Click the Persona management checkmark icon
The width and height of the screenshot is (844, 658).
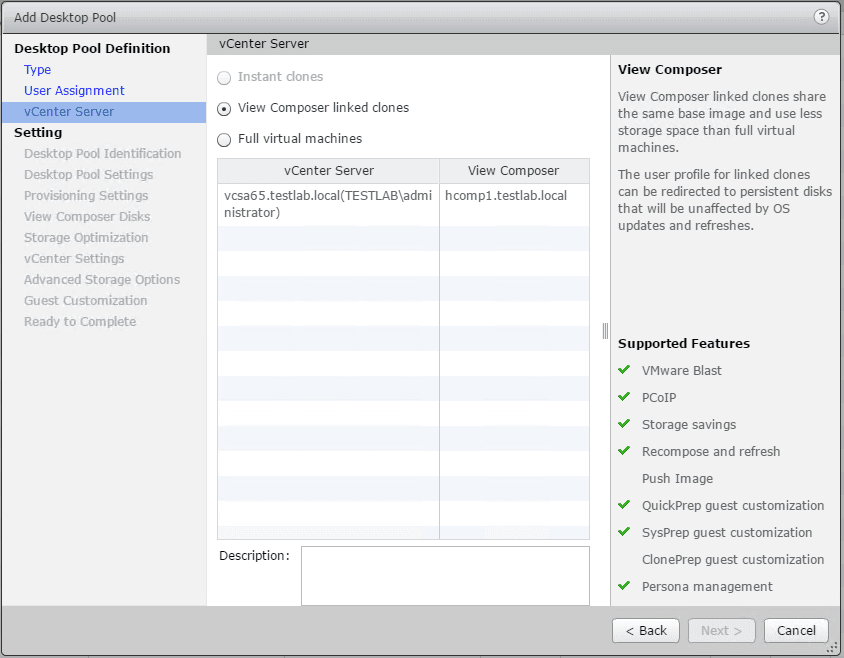coord(624,586)
